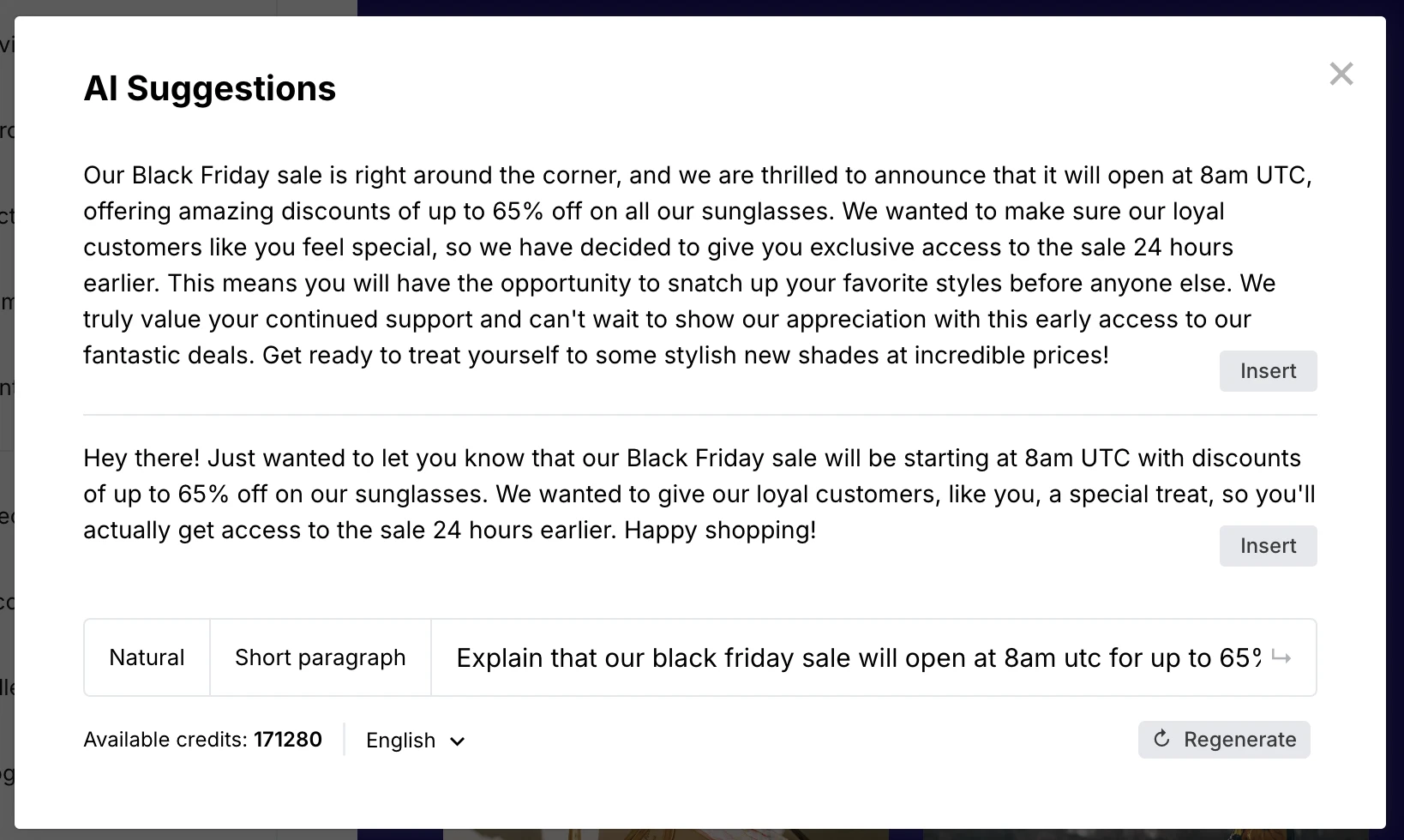Click the Available credits 171280 label
1404x840 pixels.
coord(202,740)
